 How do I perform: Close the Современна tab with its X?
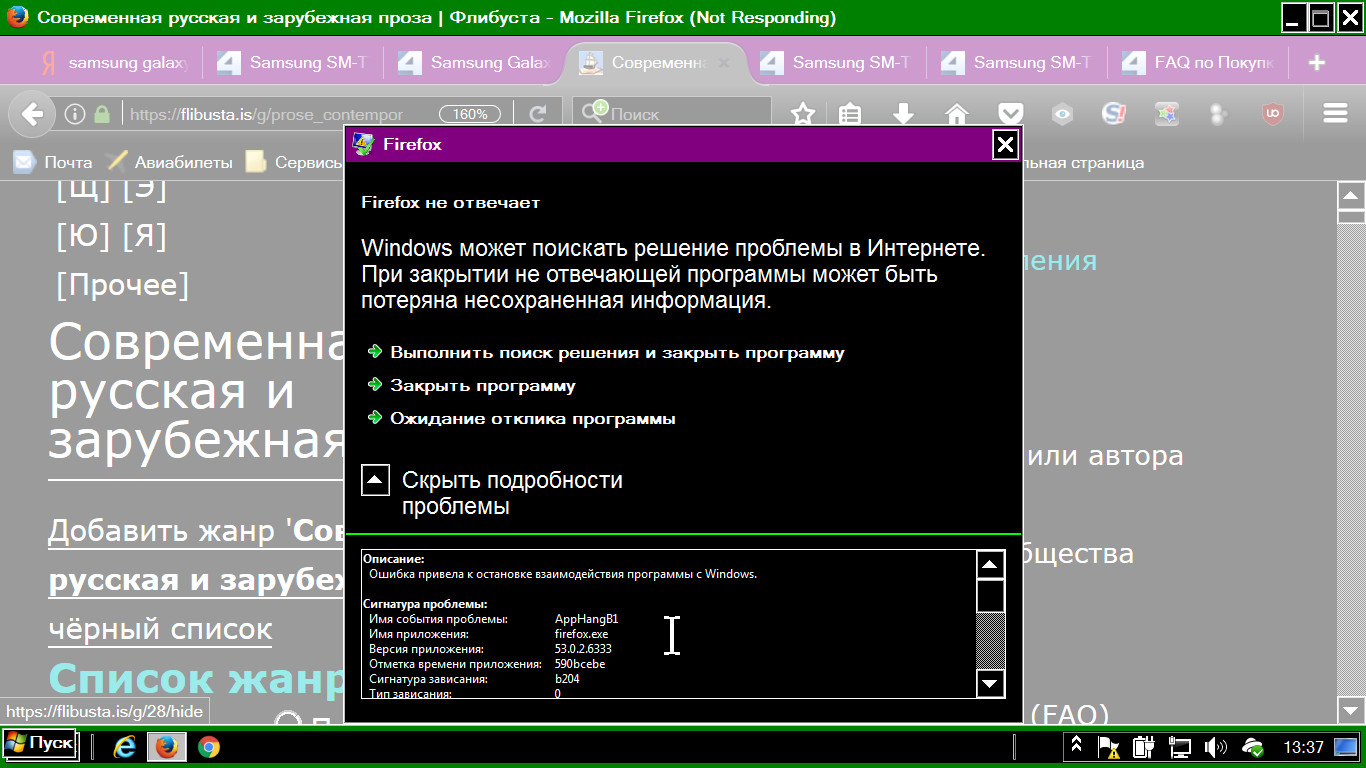pyautogui.click(x=724, y=63)
